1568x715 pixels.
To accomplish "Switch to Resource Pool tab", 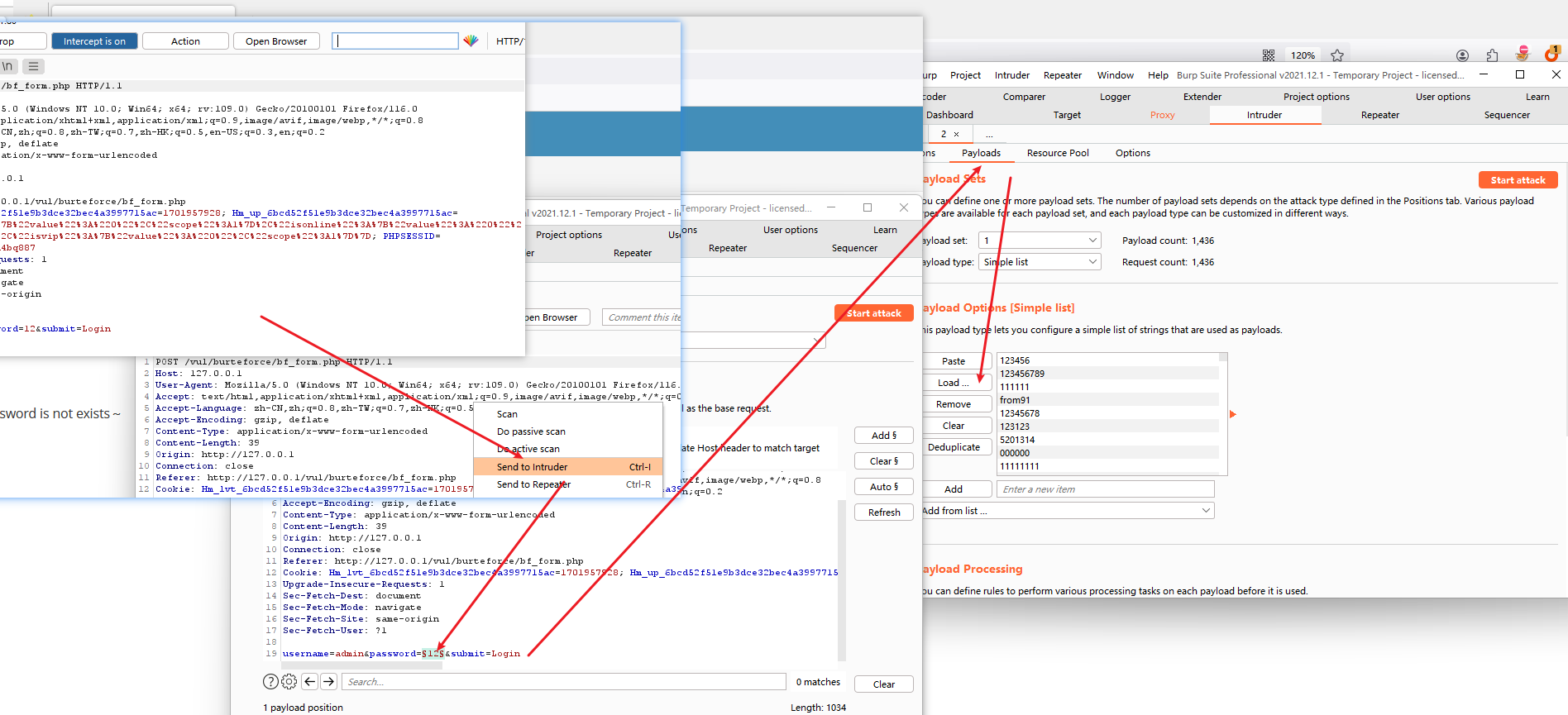I will (x=1058, y=153).
